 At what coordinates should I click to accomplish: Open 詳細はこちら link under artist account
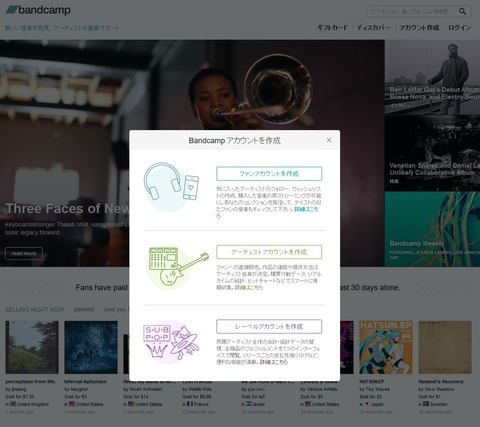coord(249,287)
